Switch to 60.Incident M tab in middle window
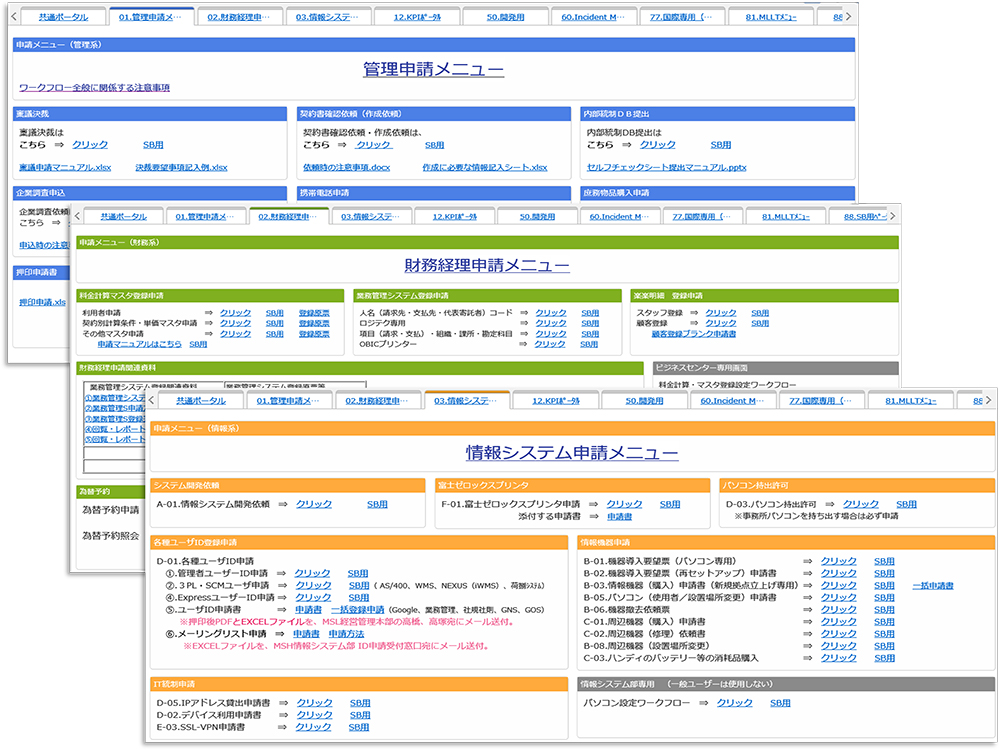The image size is (1000, 750). click(x=612, y=216)
